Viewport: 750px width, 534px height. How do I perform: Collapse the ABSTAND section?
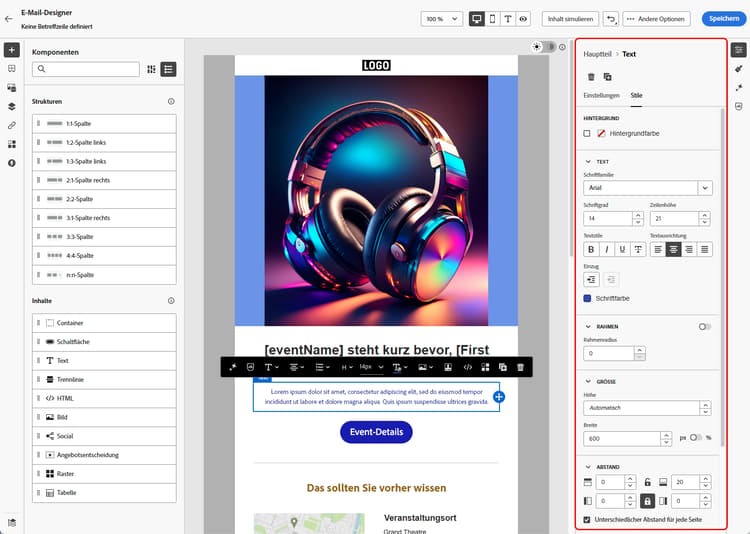click(x=588, y=467)
